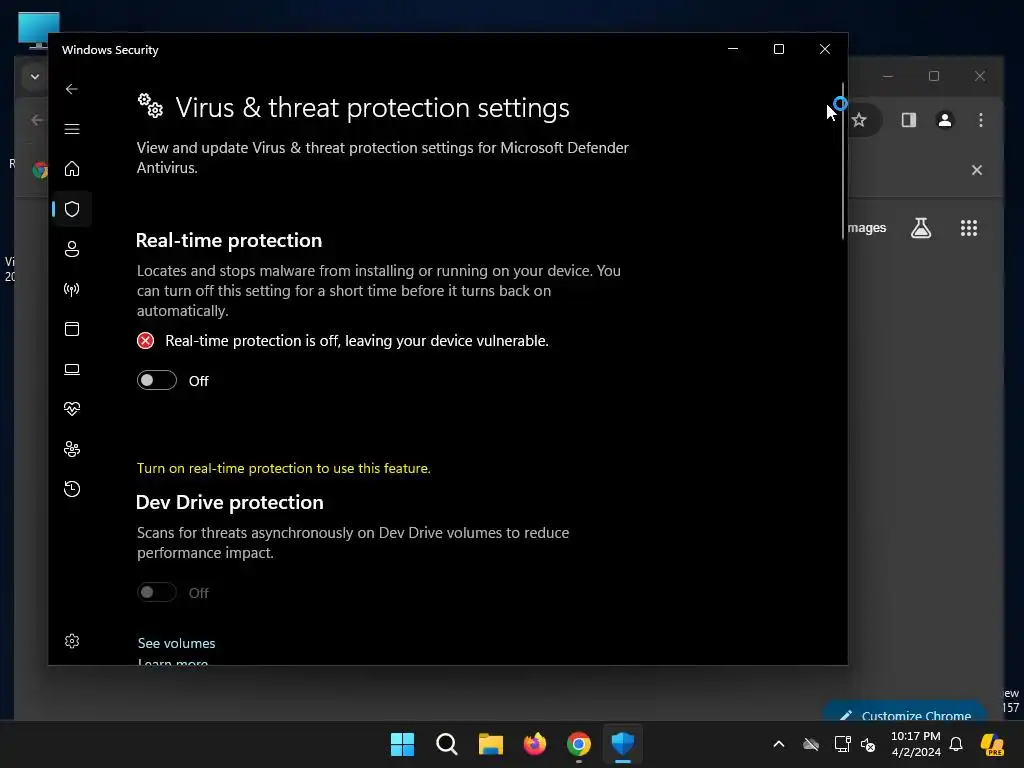
Task: Open App & browser control icon
Action: (x=72, y=328)
